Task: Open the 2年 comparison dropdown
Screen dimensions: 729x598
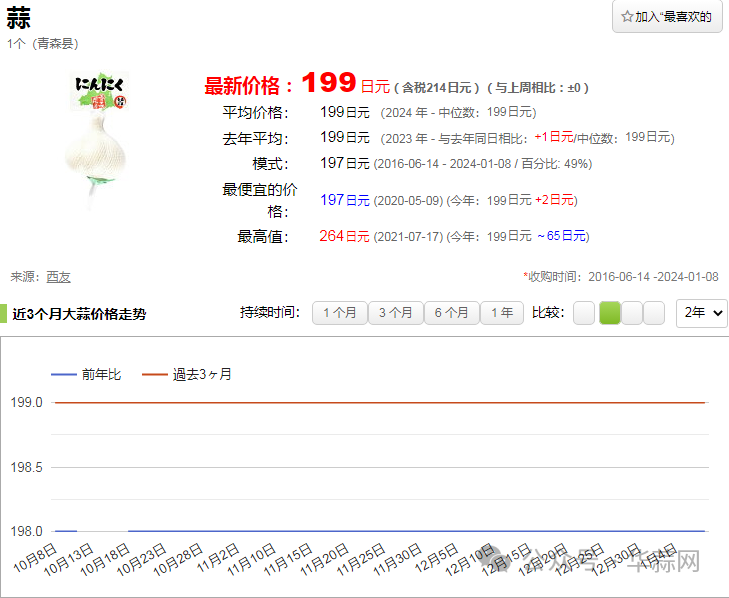Action: (x=702, y=313)
